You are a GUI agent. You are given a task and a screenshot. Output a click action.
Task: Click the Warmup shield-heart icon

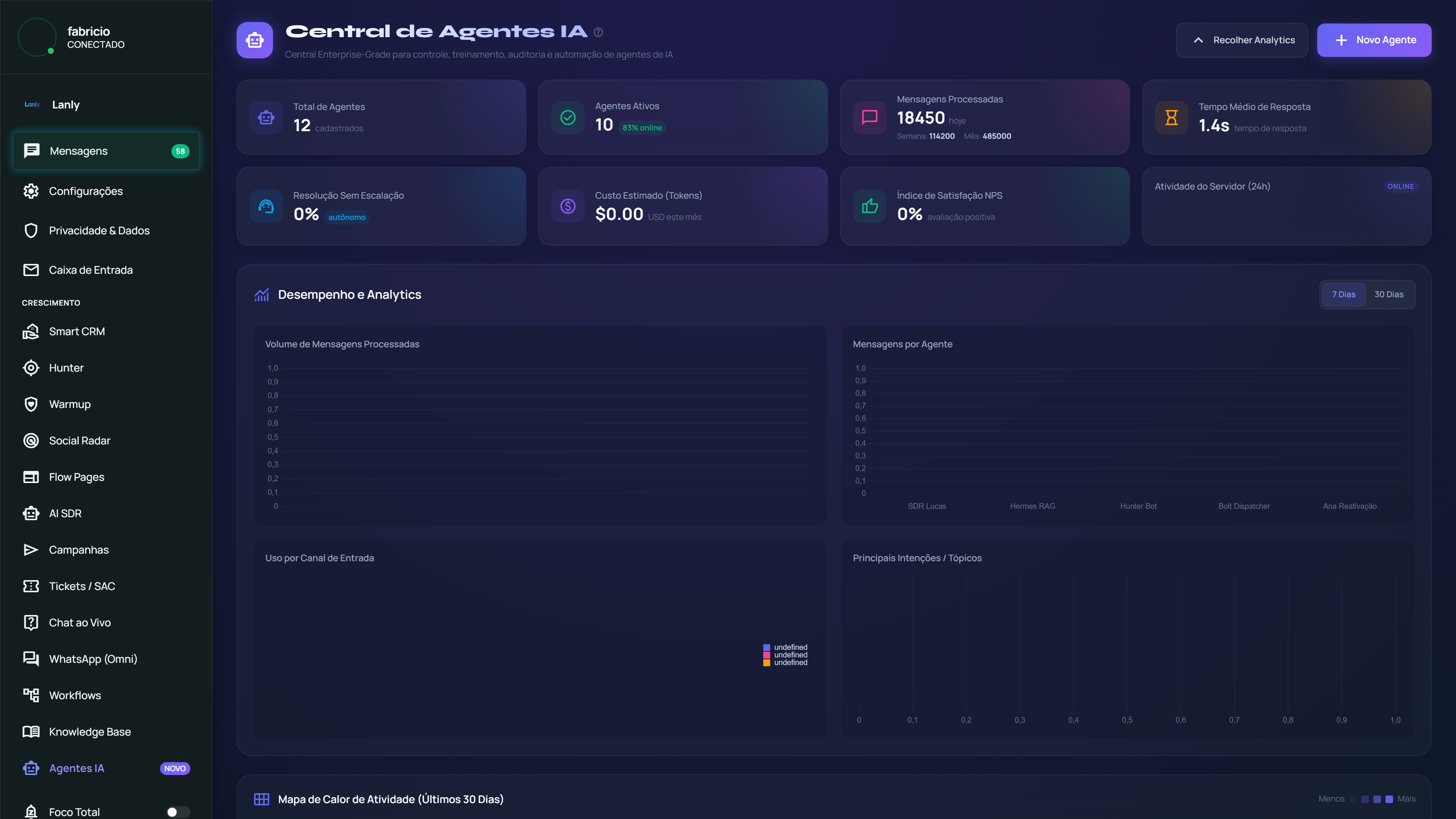31,404
